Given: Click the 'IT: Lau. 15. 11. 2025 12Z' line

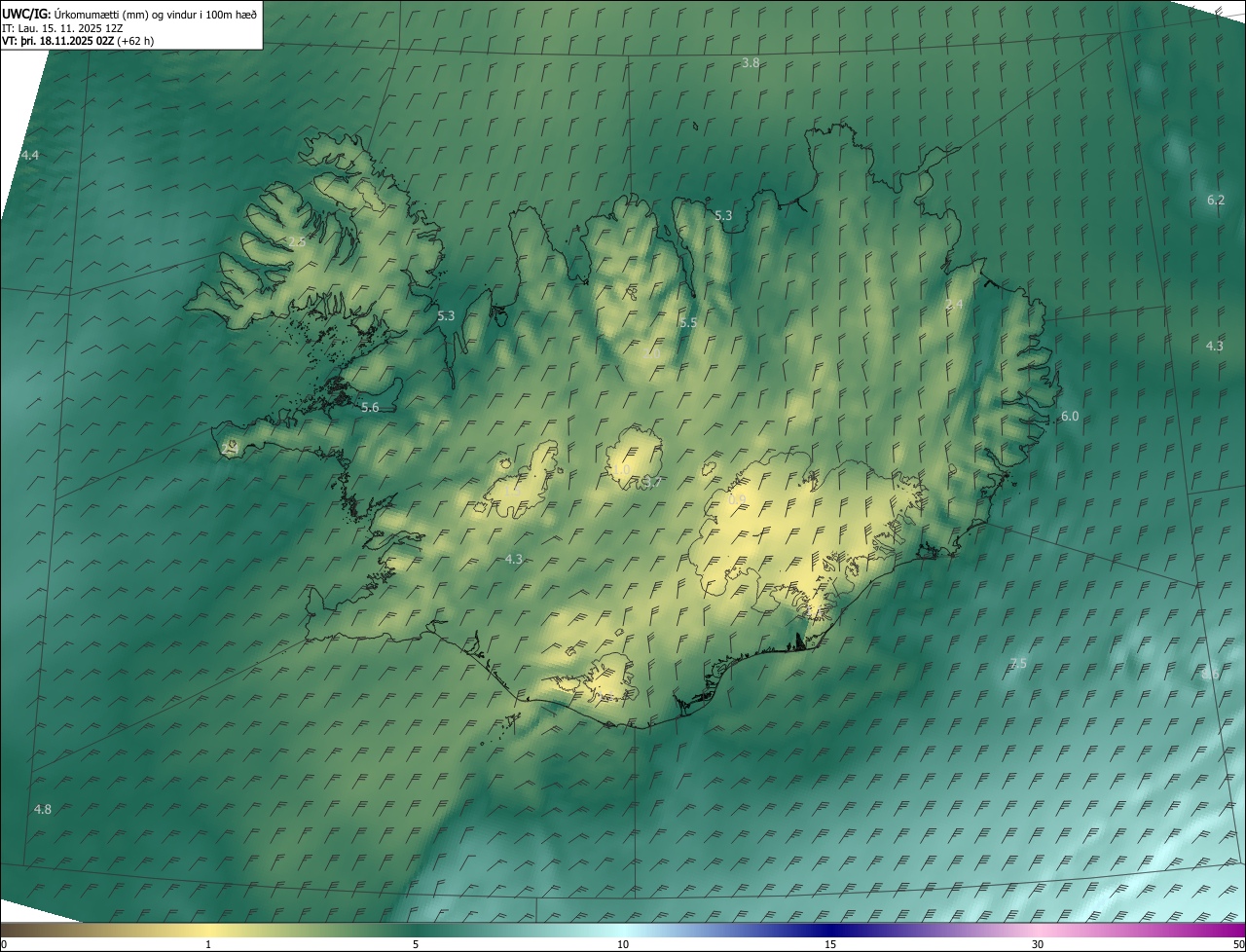Looking at the screenshot, I should click(x=61, y=27).
